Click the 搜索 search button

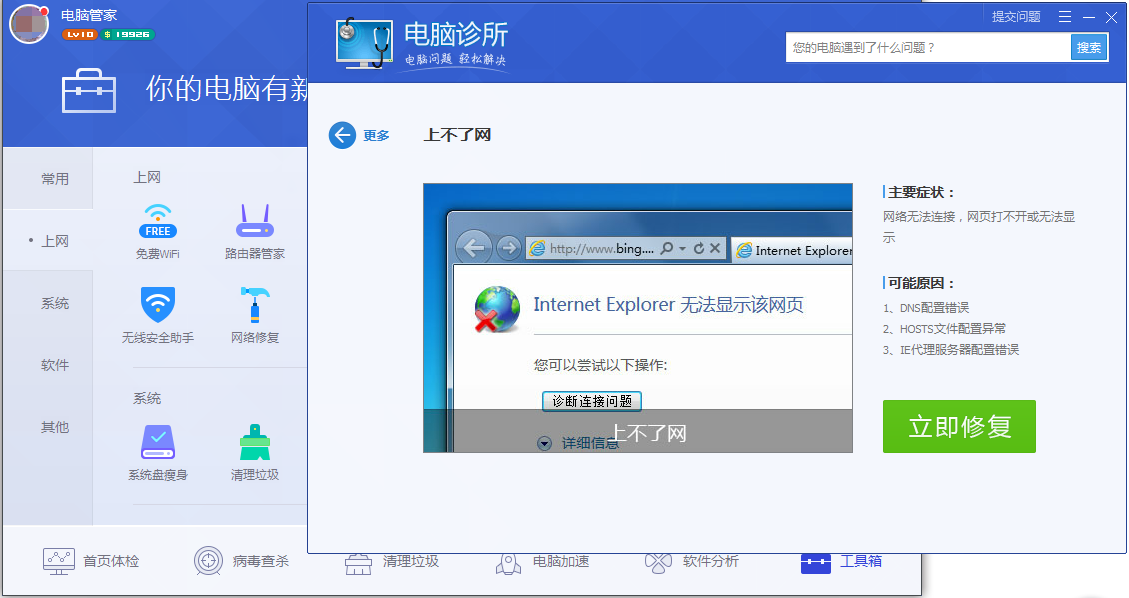click(x=1089, y=47)
